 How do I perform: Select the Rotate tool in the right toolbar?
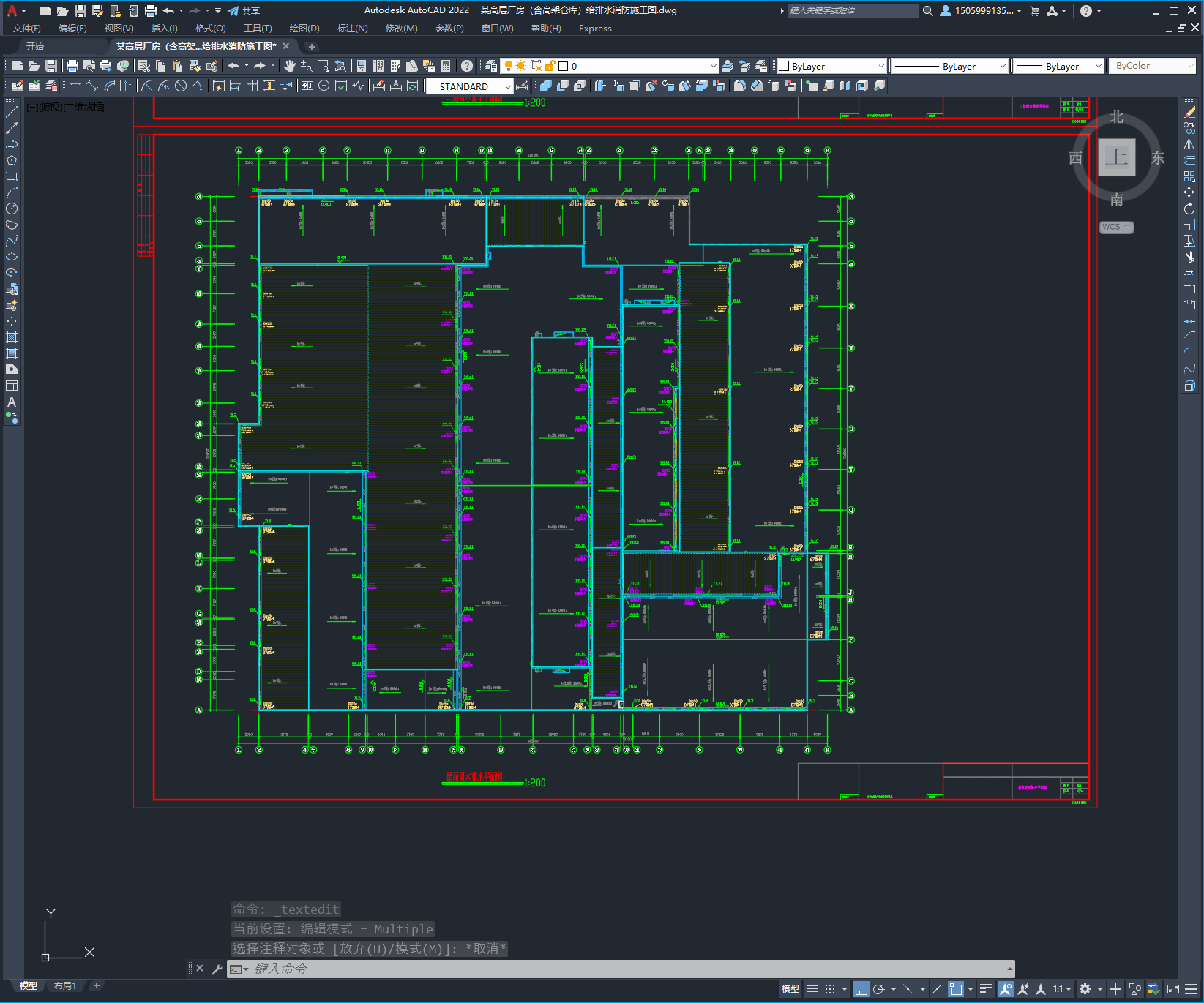pos(1189,209)
